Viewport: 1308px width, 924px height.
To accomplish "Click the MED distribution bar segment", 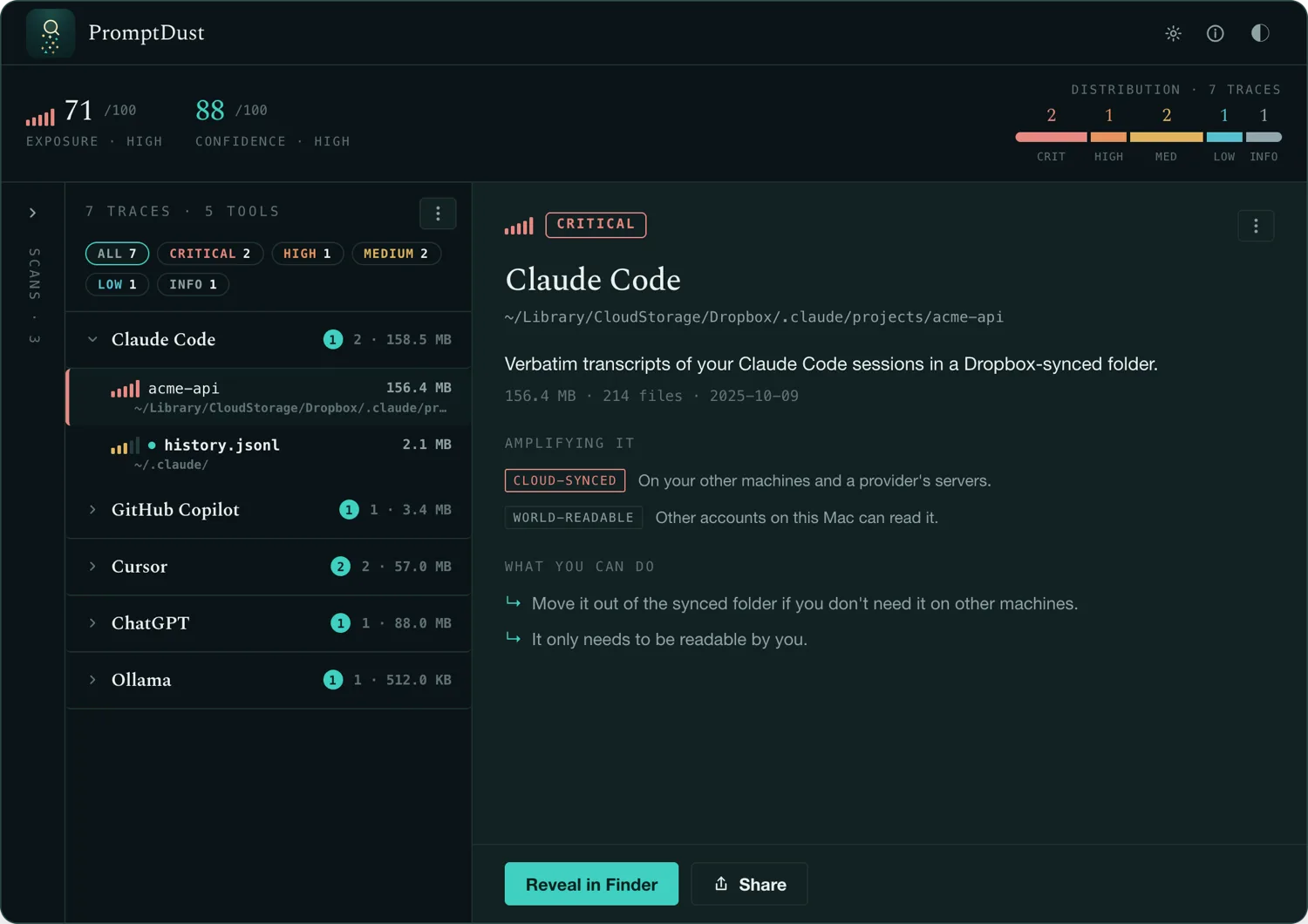I will [x=1166, y=137].
